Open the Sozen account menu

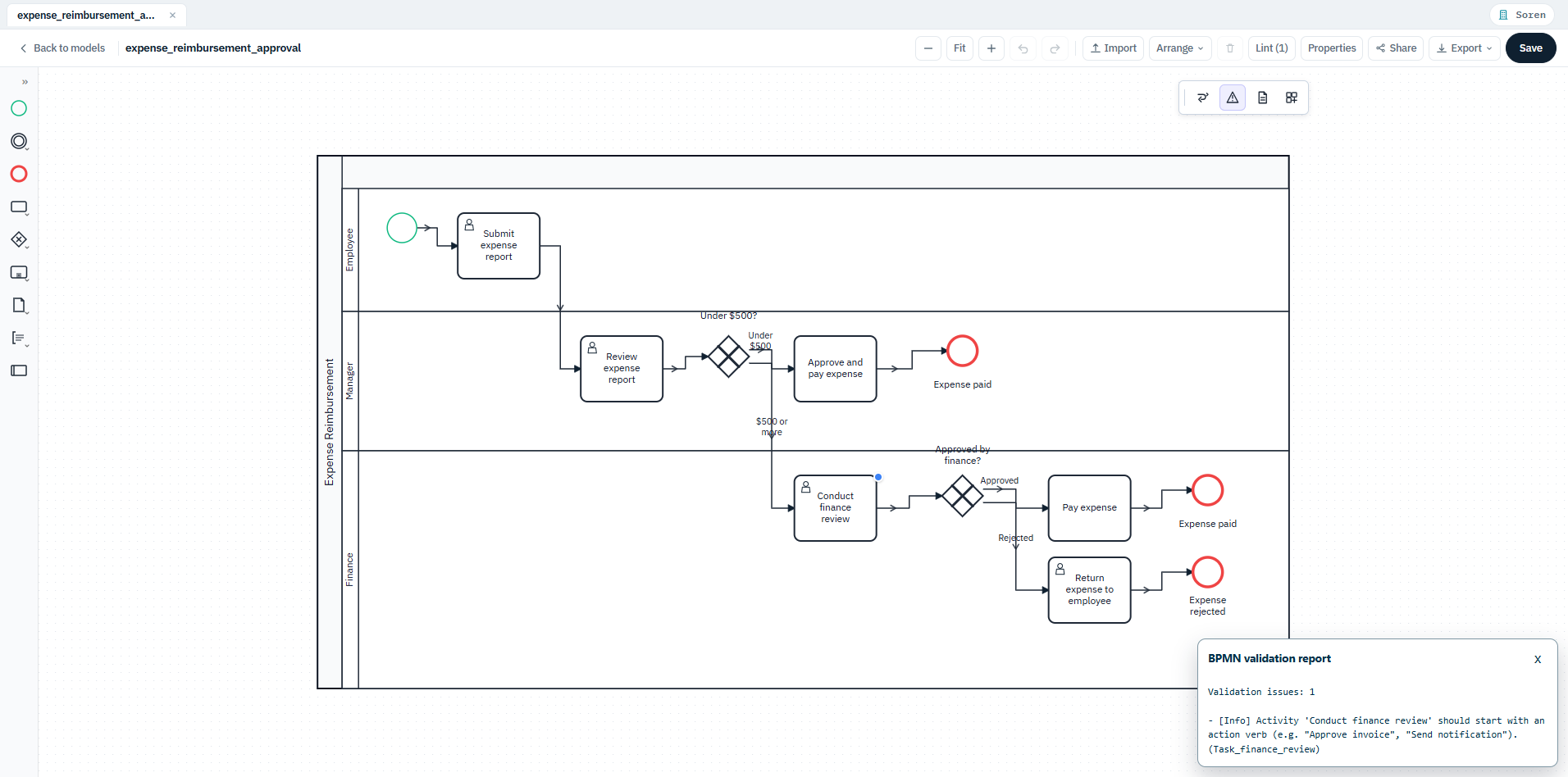tap(1522, 15)
